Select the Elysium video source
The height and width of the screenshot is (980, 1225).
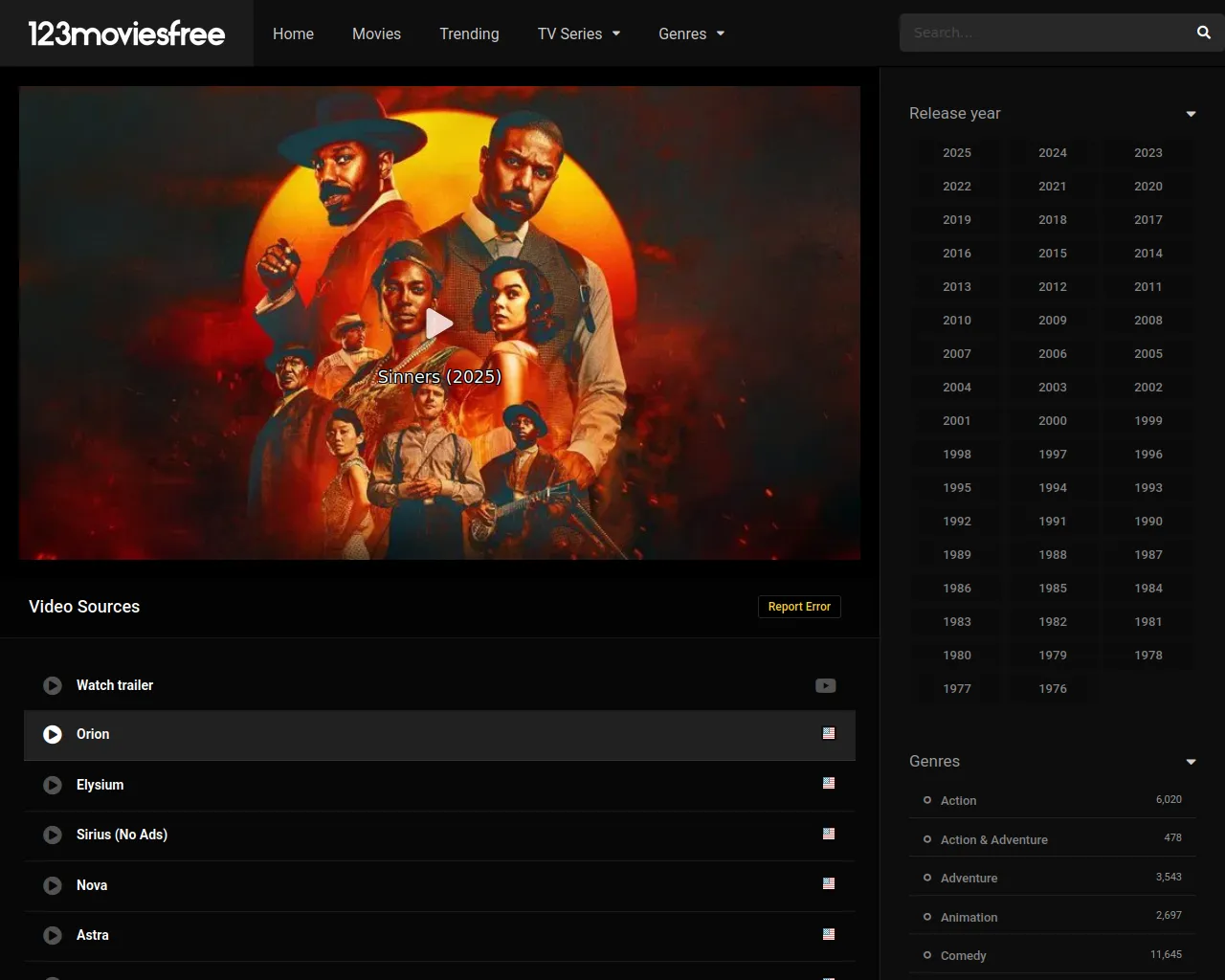pyautogui.click(x=439, y=786)
